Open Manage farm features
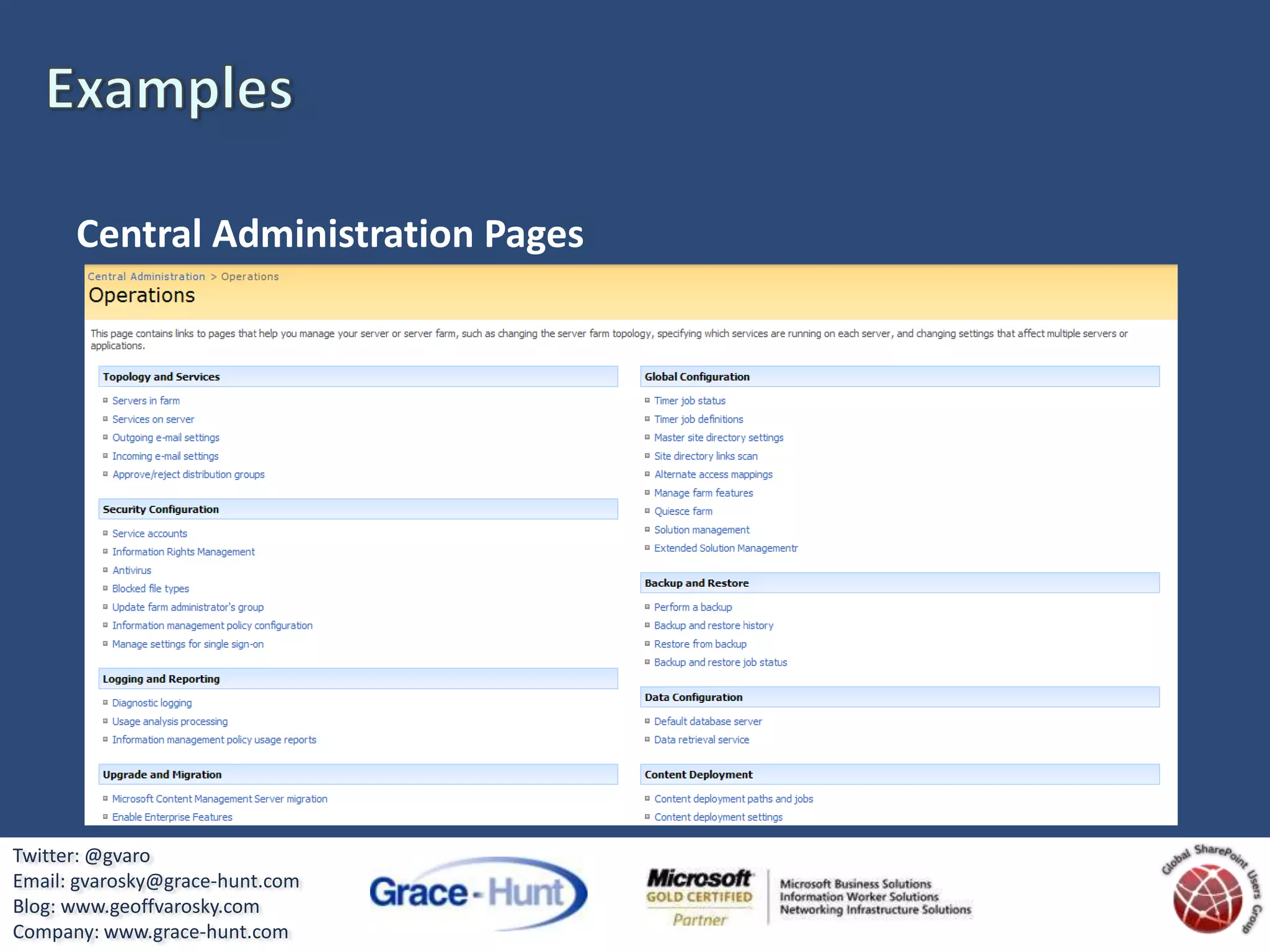This screenshot has height=952, width=1270. coord(704,493)
